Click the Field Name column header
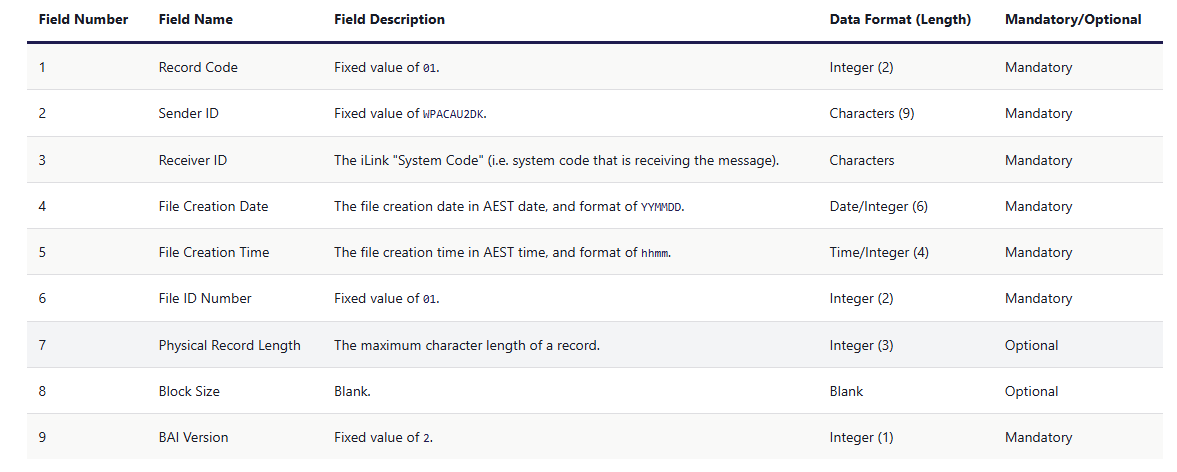 click(197, 19)
